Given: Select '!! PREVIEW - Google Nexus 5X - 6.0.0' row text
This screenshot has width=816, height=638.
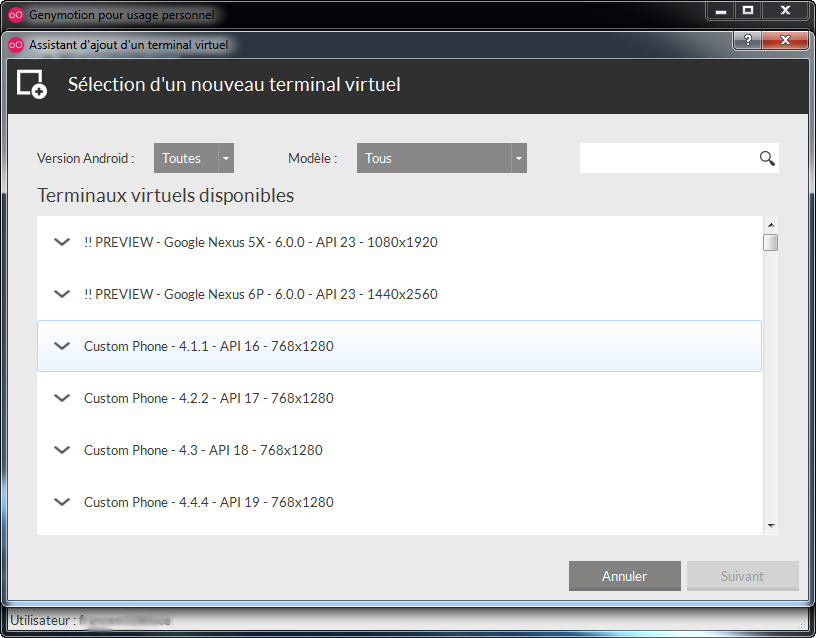Looking at the screenshot, I should pos(261,242).
